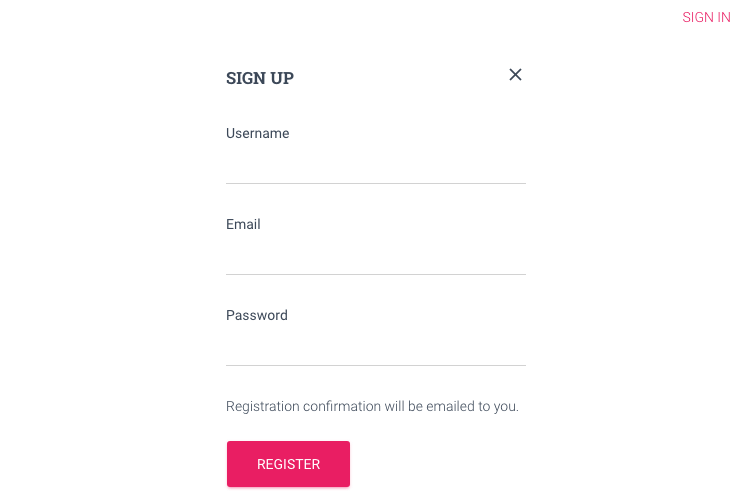Click the Password label text
The image size is (750, 502).
point(256,315)
